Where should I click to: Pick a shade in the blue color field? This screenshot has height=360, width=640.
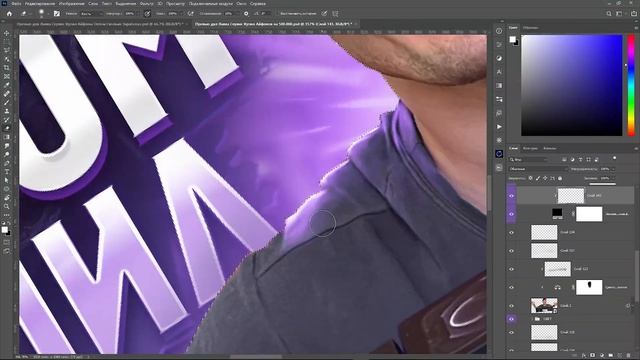[572, 85]
